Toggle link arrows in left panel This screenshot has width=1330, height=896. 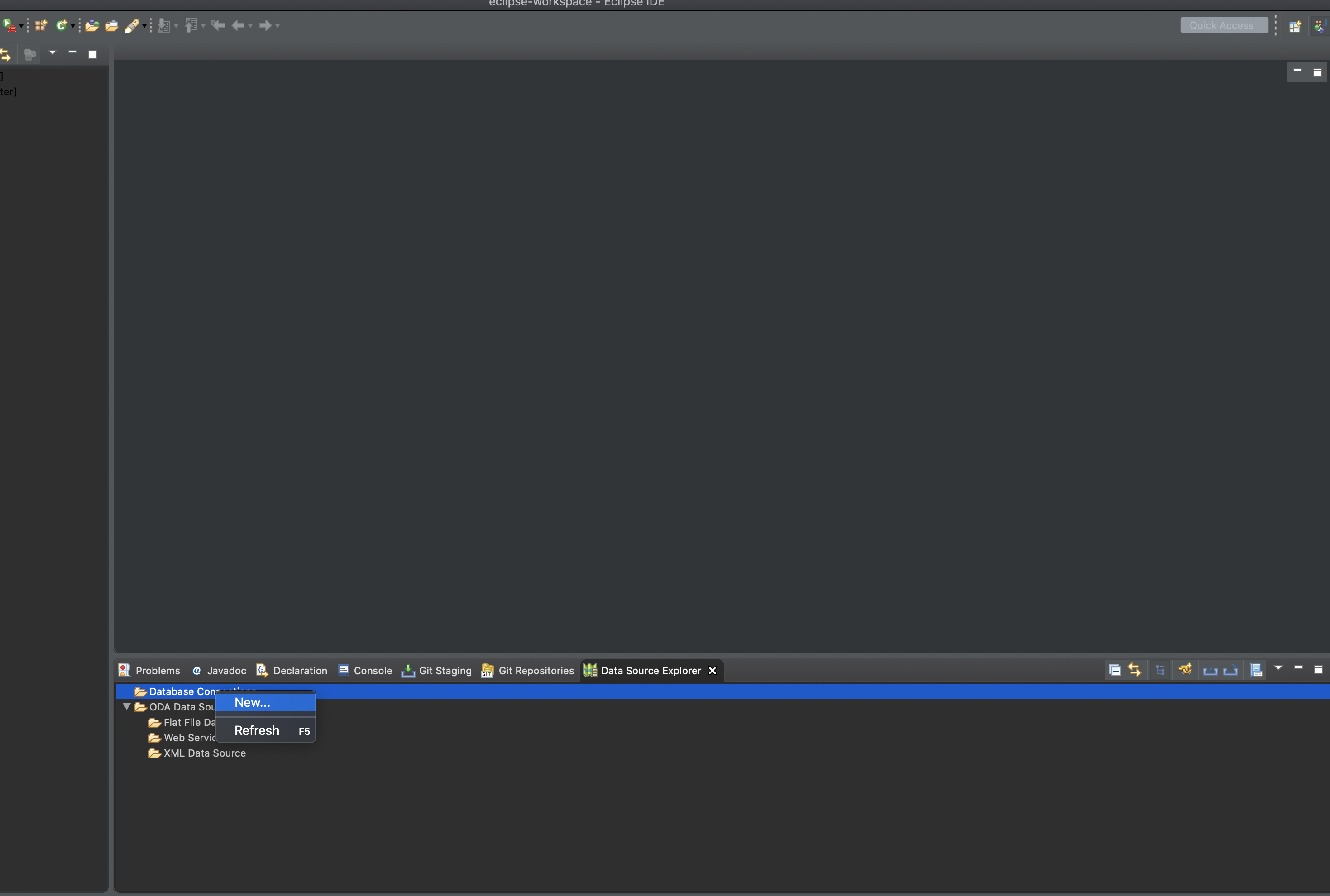[x=5, y=55]
